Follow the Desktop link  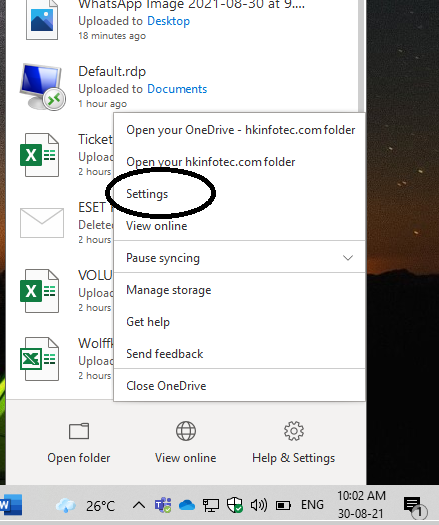[168, 21]
